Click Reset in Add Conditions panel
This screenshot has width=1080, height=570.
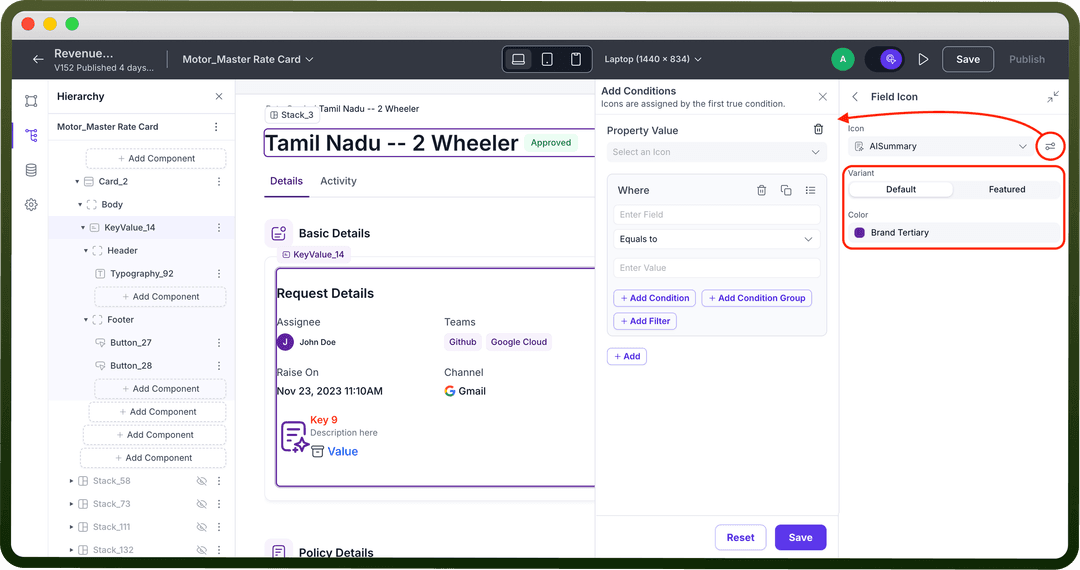click(x=740, y=538)
